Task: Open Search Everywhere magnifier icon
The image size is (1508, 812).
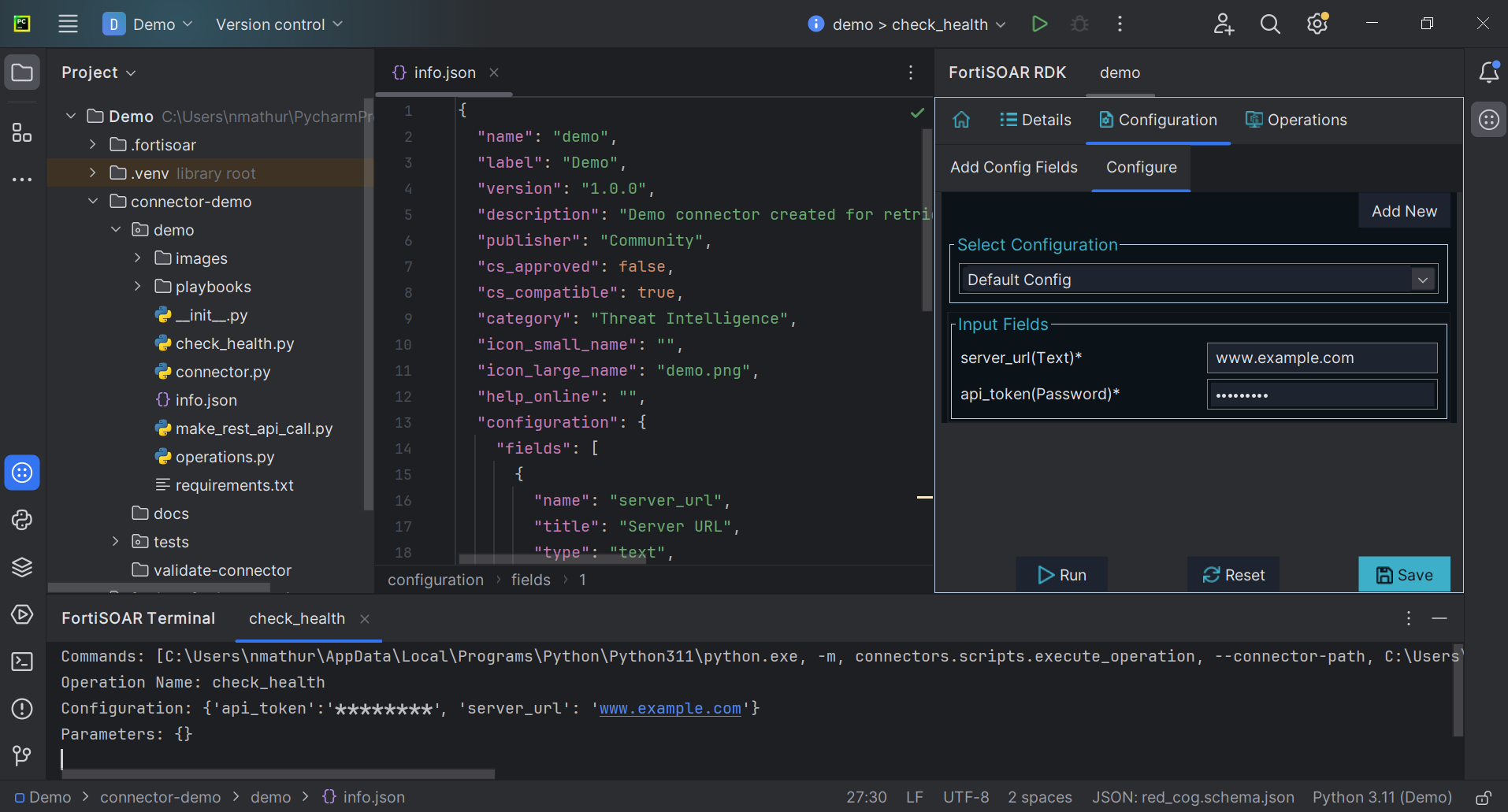Action: coord(1269,24)
